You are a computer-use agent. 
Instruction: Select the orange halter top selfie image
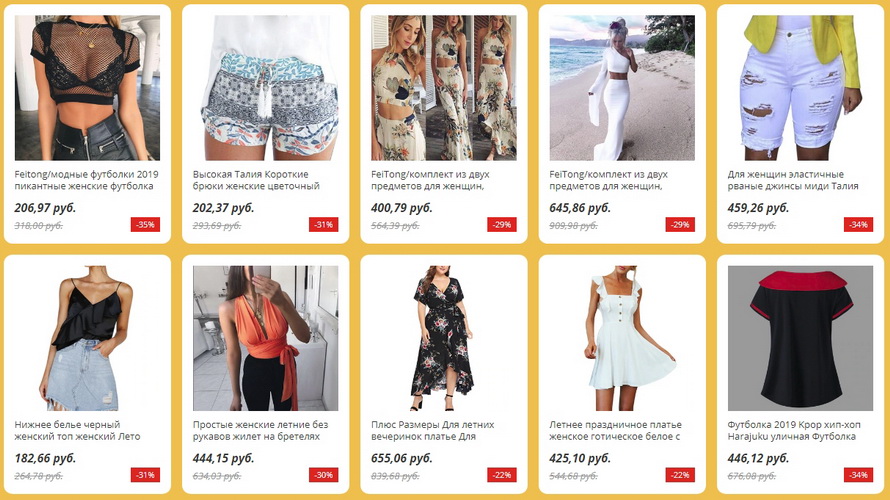(266, 338)
